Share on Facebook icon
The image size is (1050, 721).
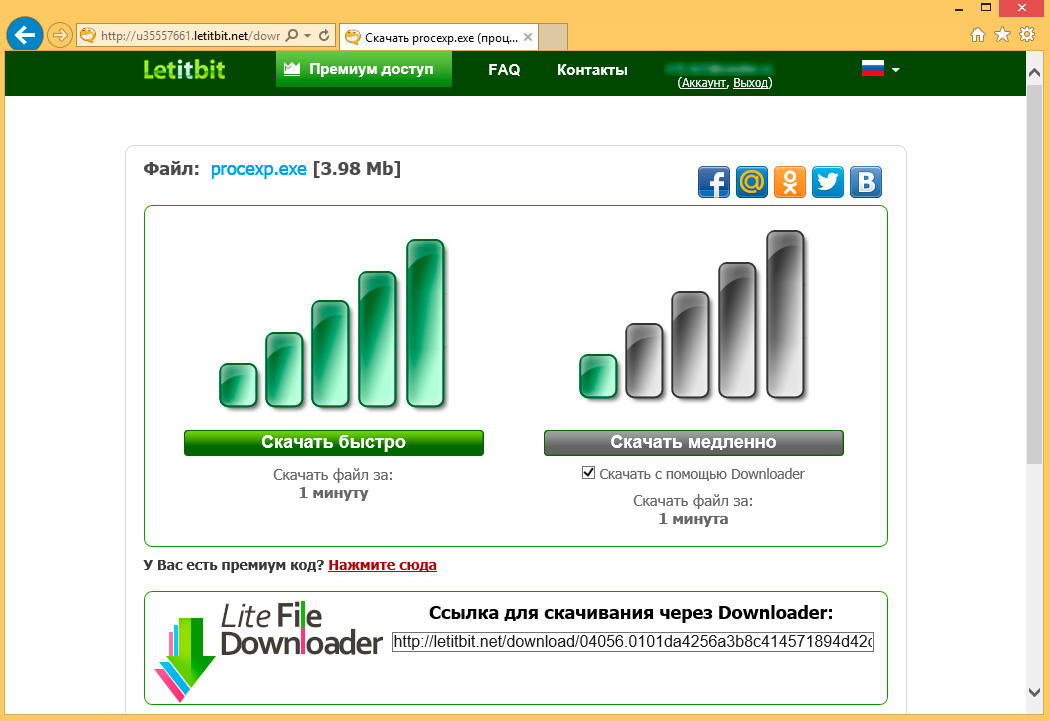[714, 182]
